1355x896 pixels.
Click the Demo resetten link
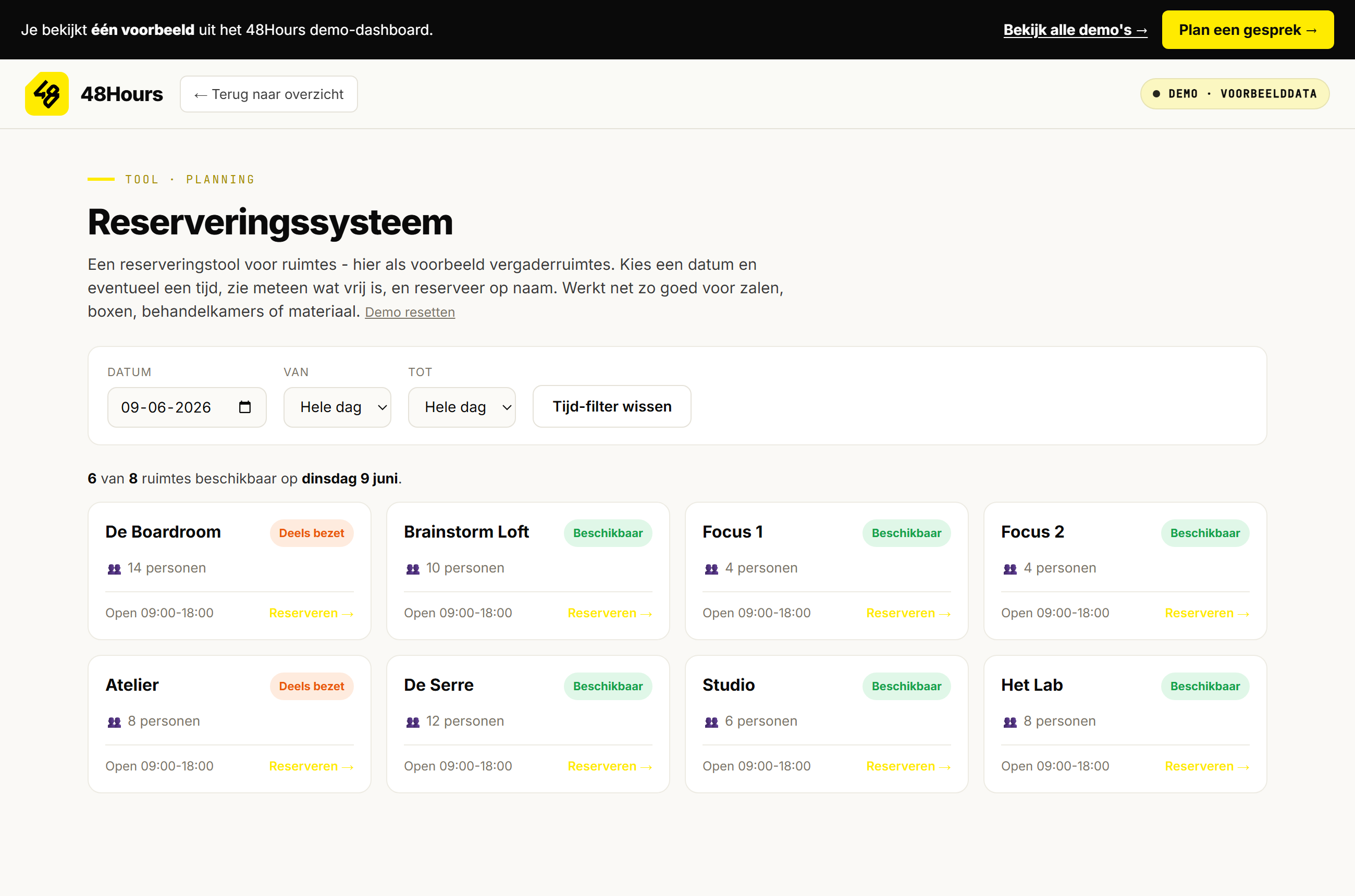coord(410,312)
